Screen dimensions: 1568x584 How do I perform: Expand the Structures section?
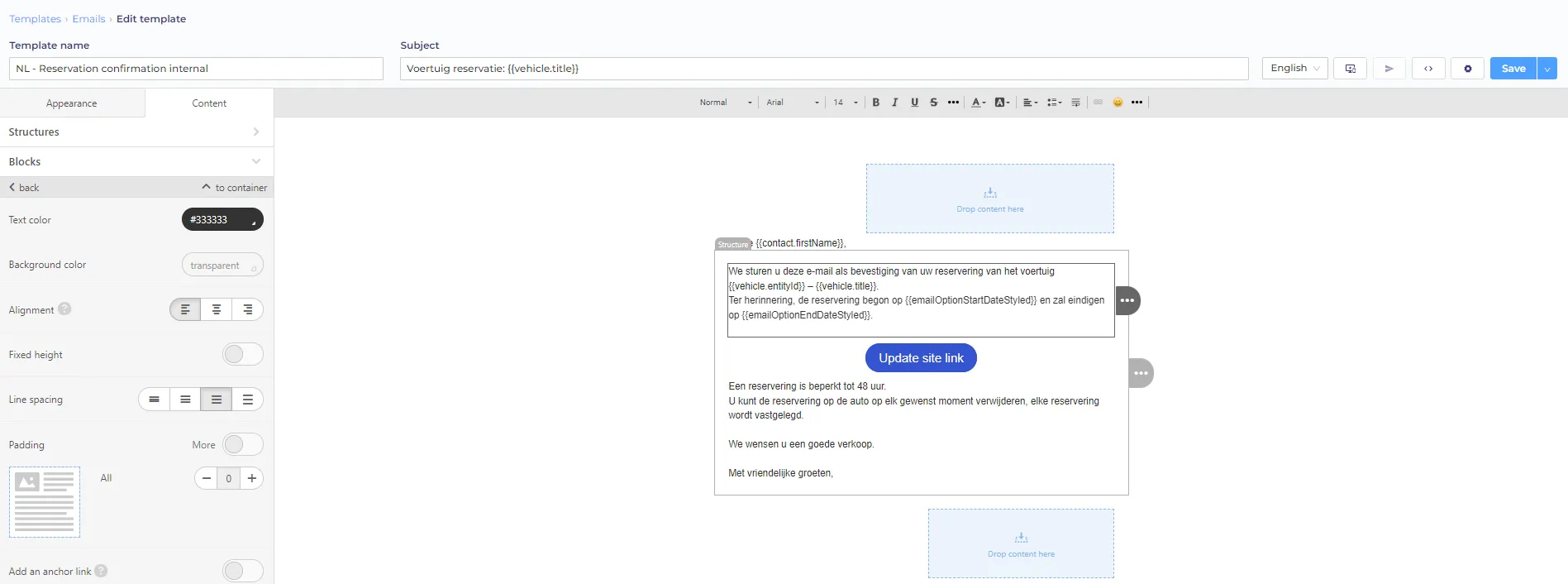[x=136, y=132]
